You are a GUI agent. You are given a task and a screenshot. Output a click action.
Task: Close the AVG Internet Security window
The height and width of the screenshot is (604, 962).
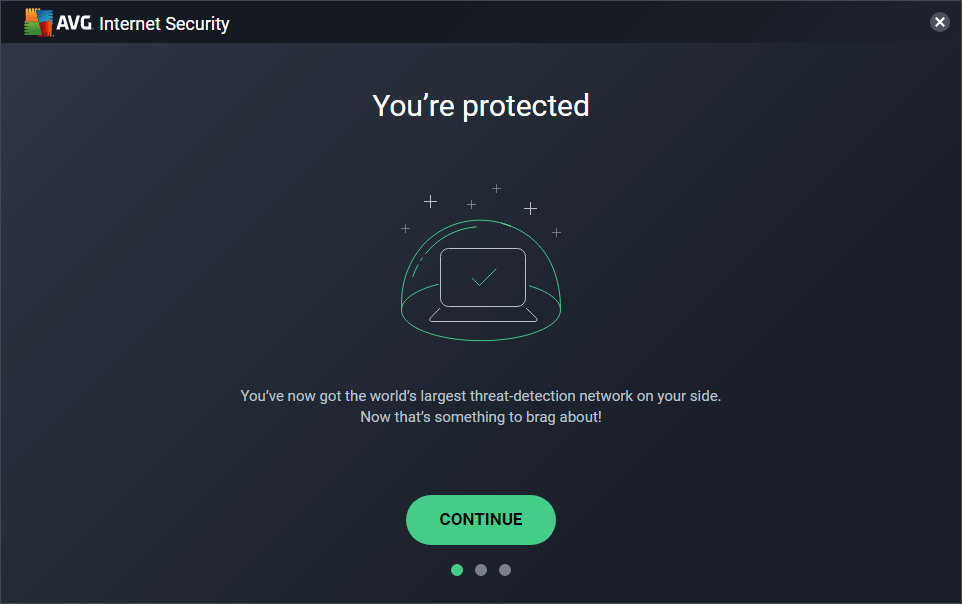coord(939,22)
